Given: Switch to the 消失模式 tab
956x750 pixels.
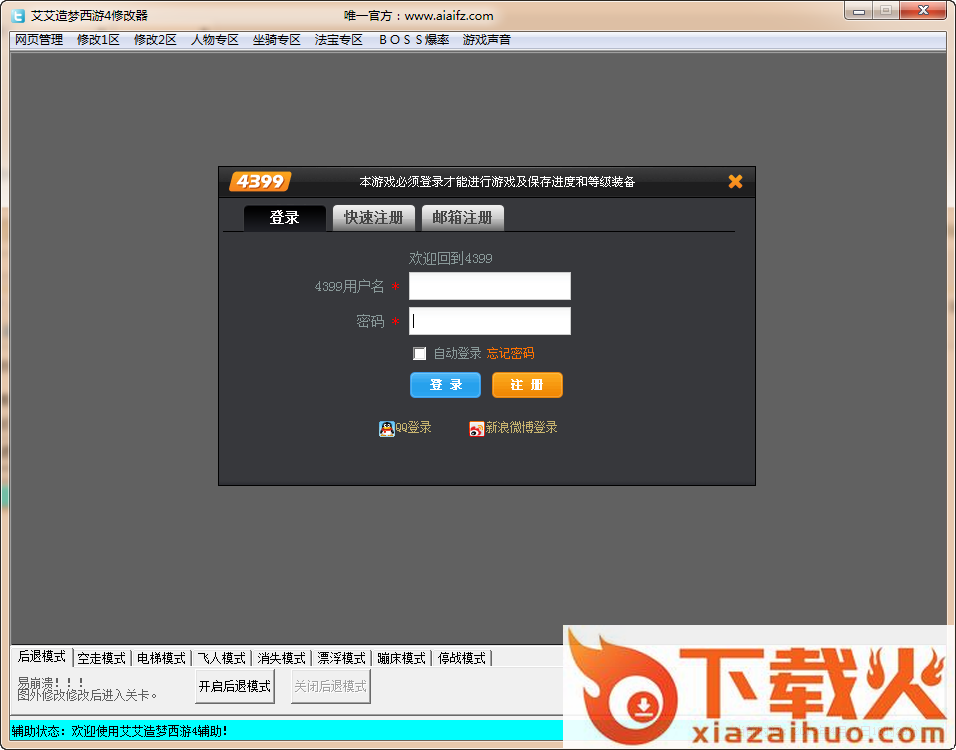Looking at the screenshot, I should (281, 659).
